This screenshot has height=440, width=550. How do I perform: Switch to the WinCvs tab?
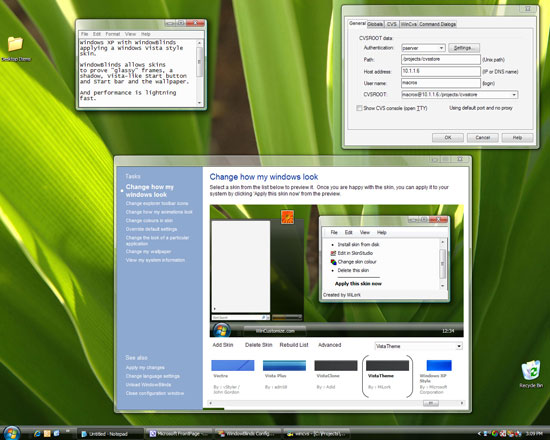coord(408,24)
